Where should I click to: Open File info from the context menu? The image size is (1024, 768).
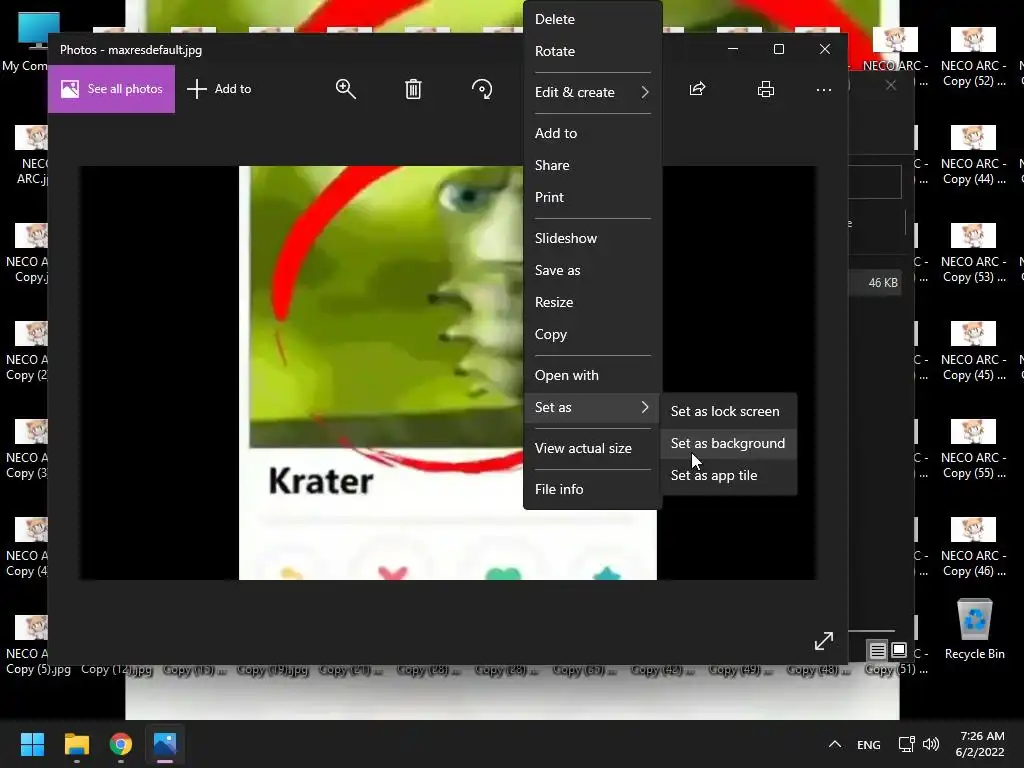(592, 489)
